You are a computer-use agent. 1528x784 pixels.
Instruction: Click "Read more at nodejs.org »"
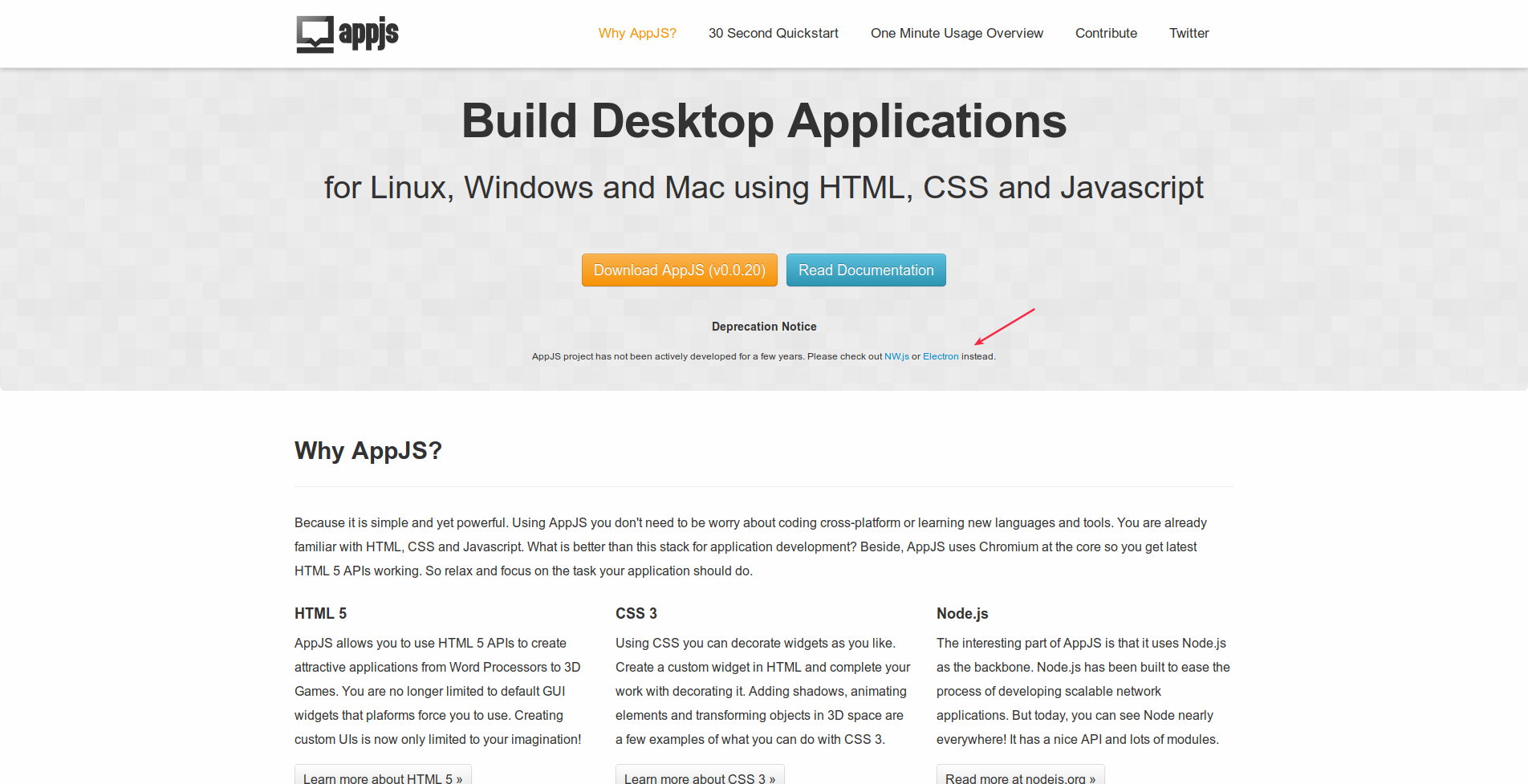(x=1020, y=777)
